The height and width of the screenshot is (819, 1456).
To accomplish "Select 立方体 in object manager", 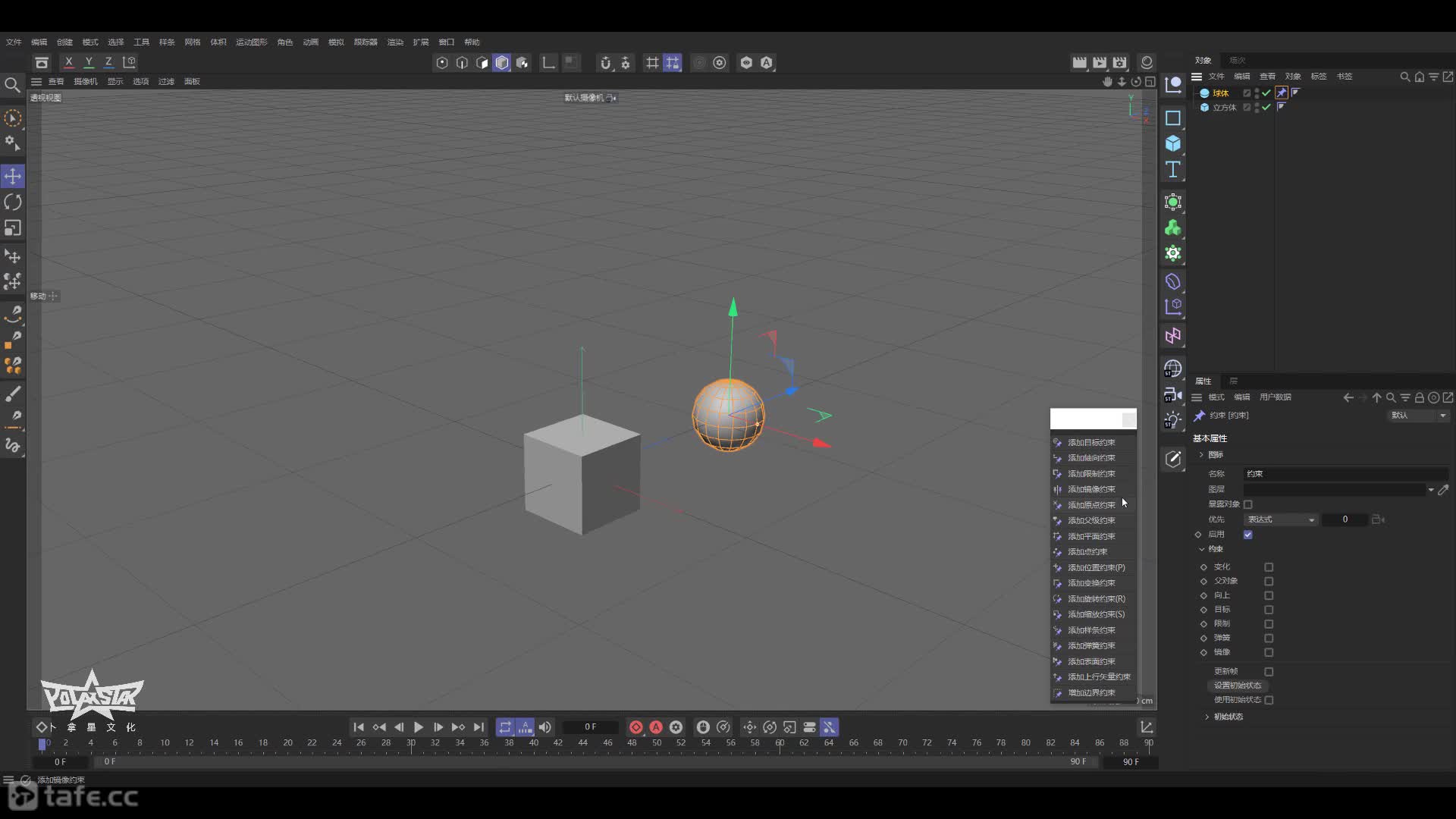I will (1224, 108).
